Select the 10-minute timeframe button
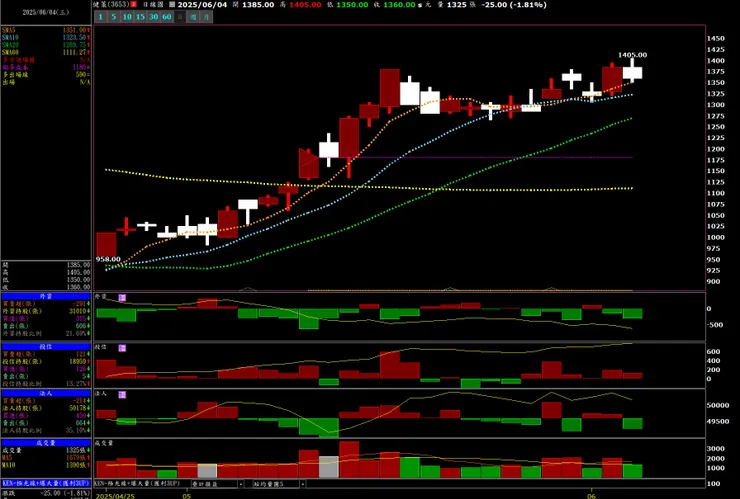This screenshot has height=499, width=740. point(127,17)
